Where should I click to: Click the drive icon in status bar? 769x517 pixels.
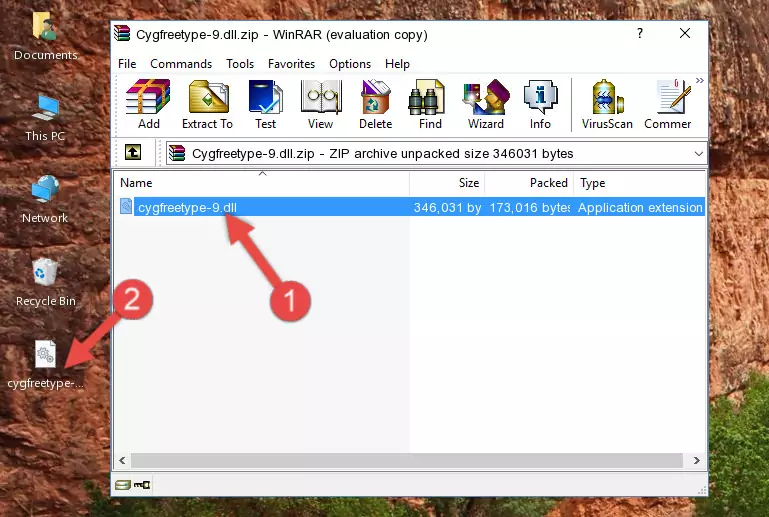tap(123, 485)
